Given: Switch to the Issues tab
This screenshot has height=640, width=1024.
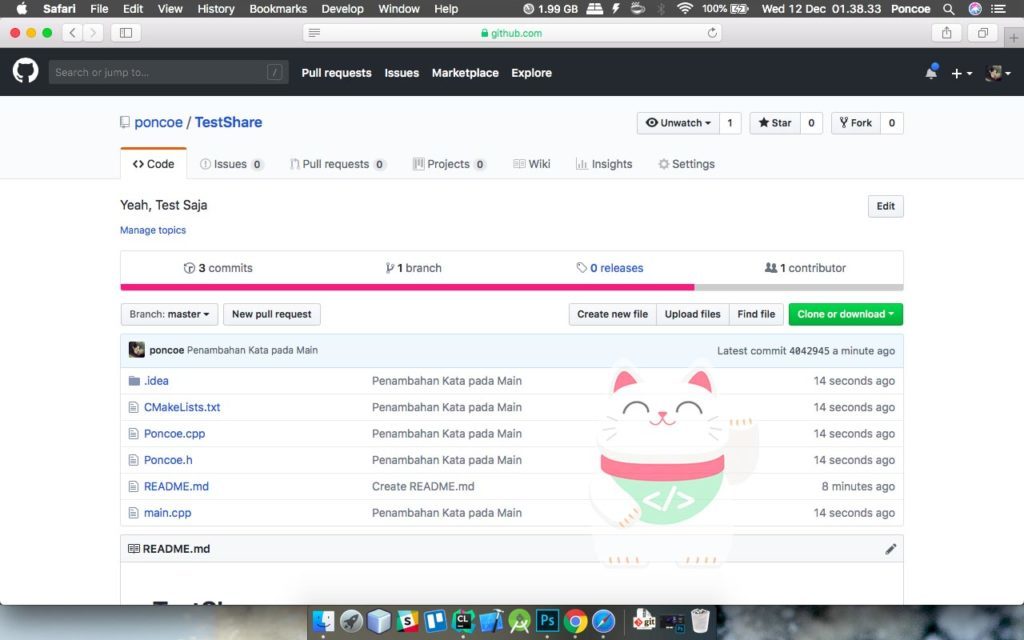Looking at the screenshot, I should 231,164.
